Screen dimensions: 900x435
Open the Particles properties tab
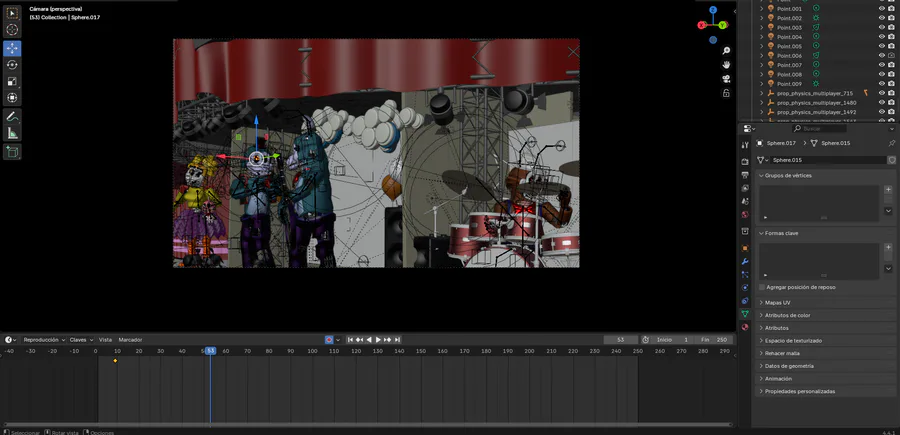click(x=745, y=274)
